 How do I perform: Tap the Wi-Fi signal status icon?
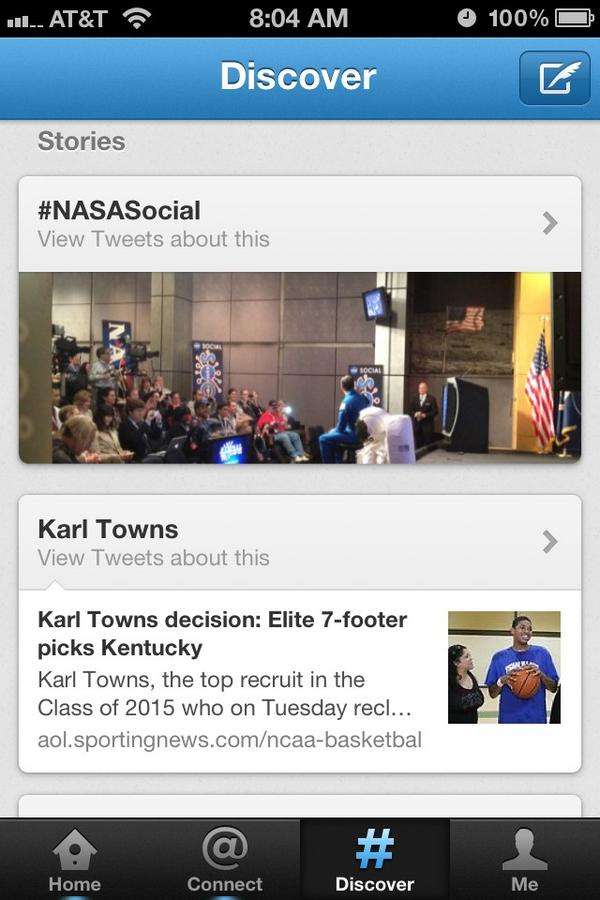click(137, 18)
